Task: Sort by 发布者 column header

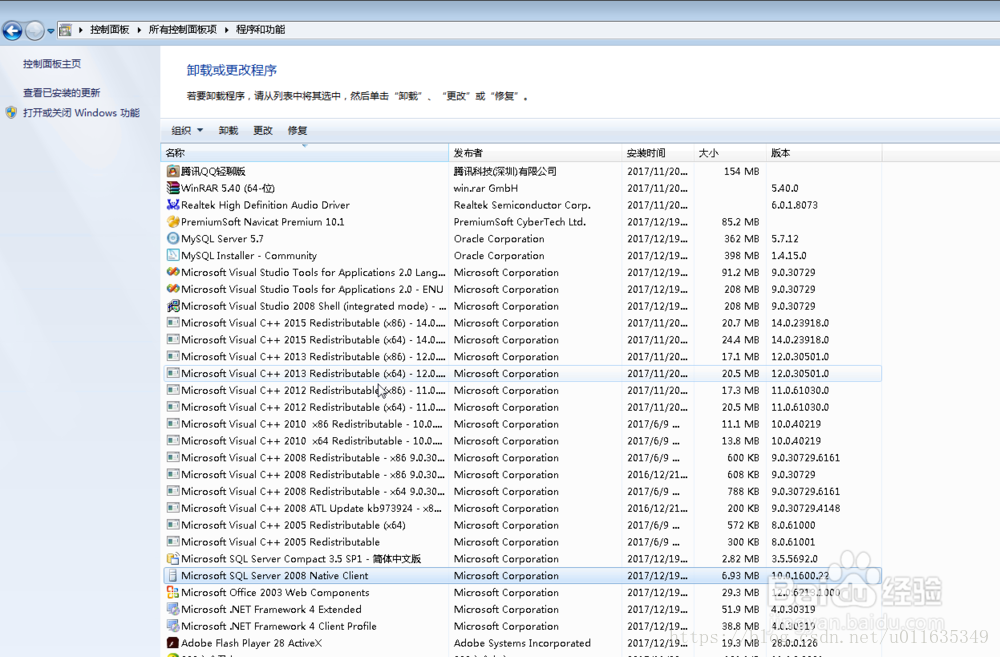Action: pos(535,153)
